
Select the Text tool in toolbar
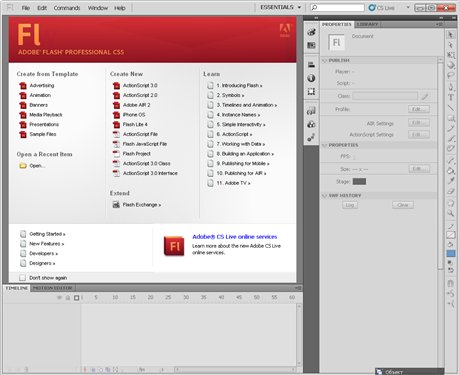[x=451, y=97]
